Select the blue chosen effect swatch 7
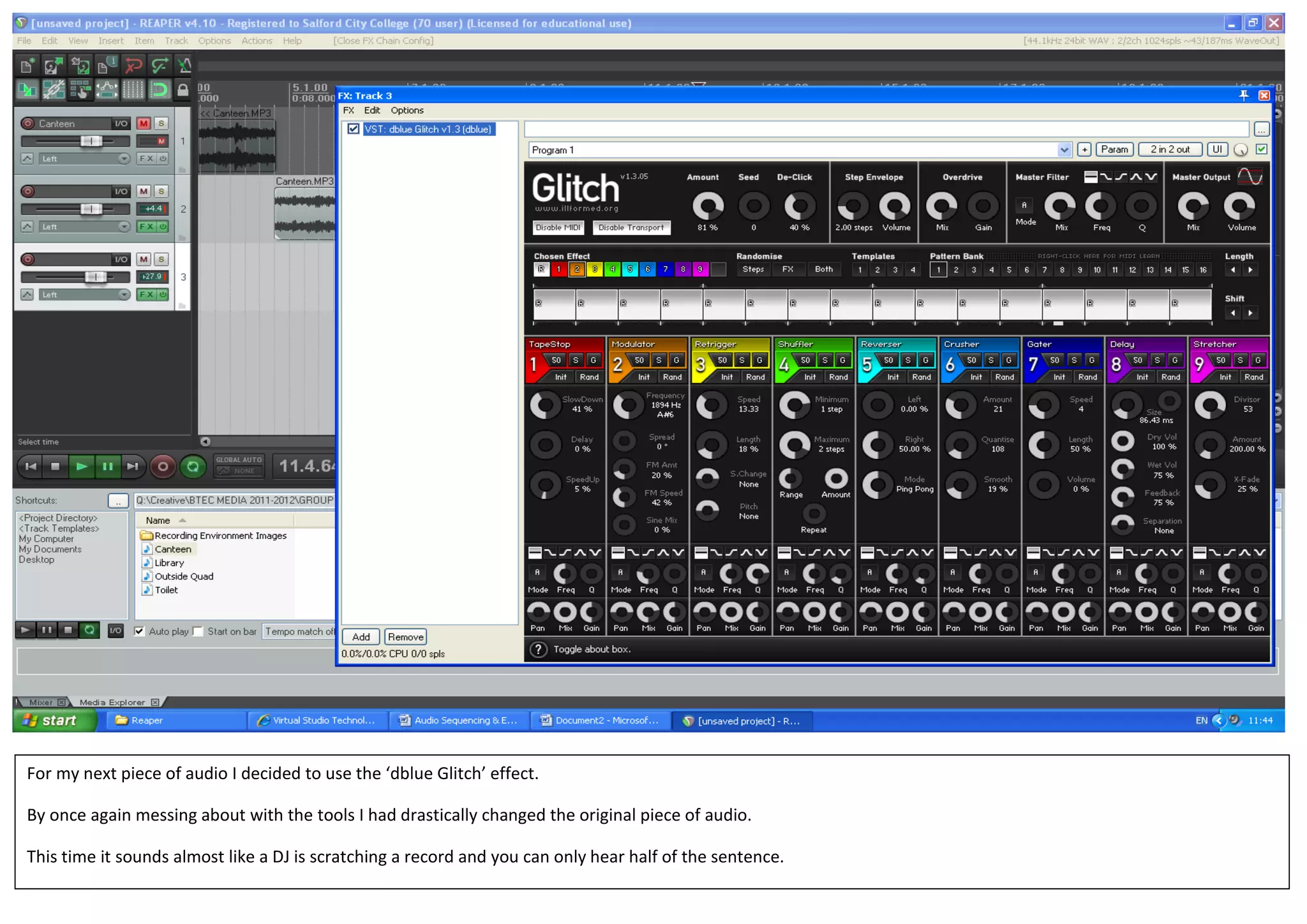1307x924 pixels. [x=665, y=269]
